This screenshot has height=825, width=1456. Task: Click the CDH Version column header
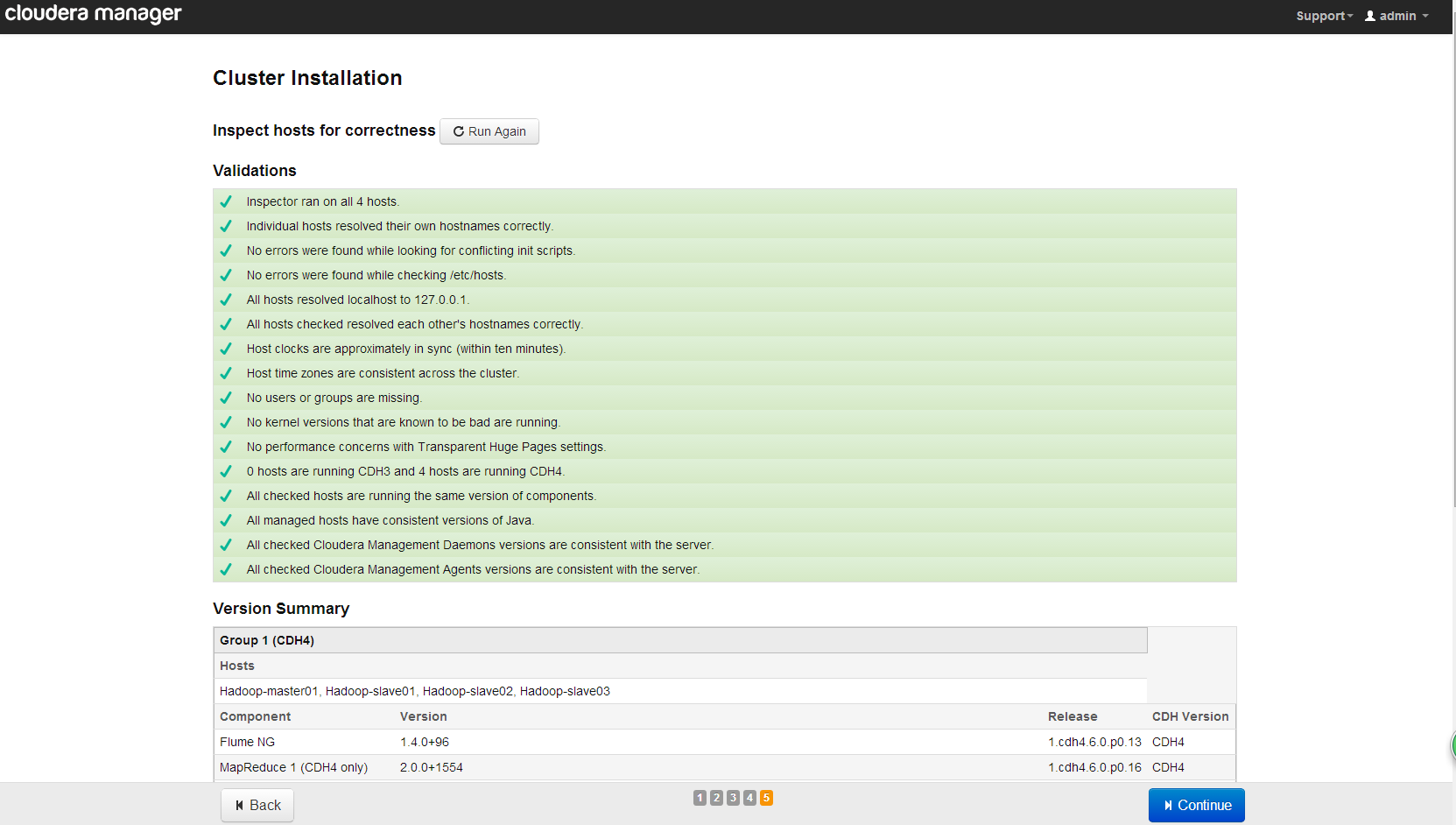1190,716
